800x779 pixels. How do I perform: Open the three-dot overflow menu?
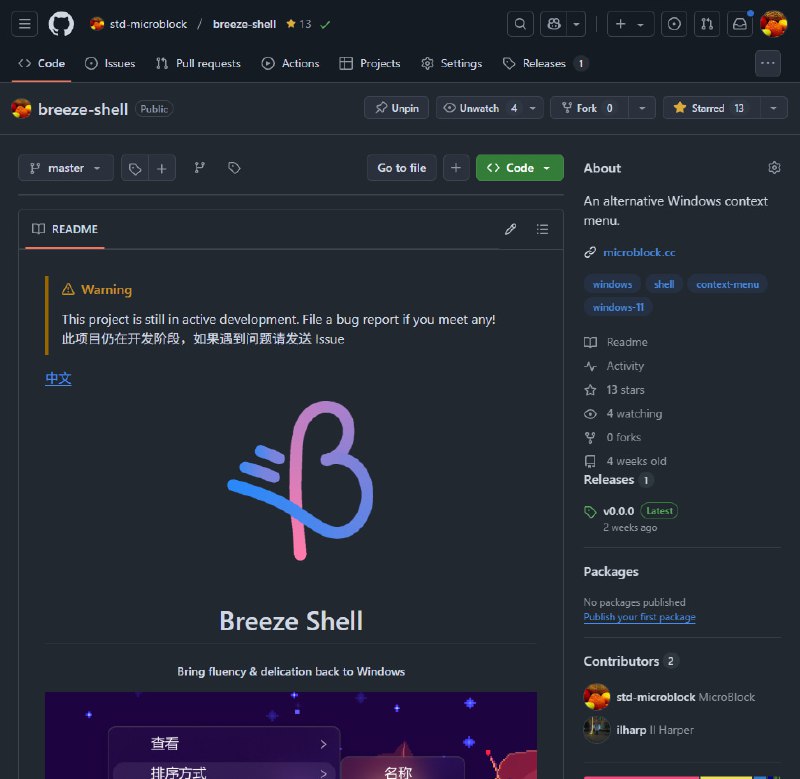click(x=767, y=63)
